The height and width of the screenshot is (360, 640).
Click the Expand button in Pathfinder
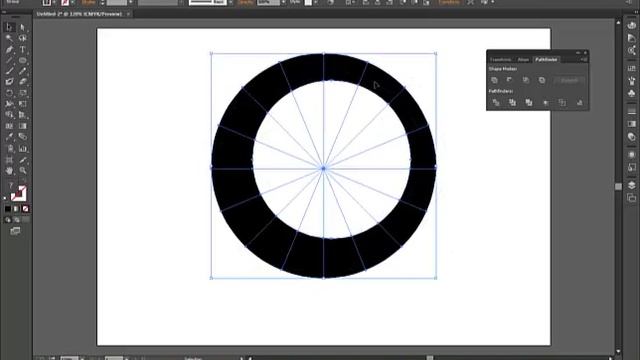click(x=569, y=80)
